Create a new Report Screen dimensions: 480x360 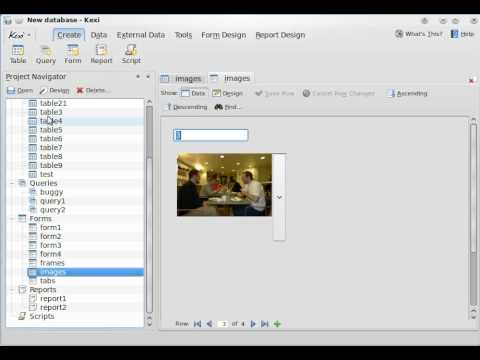pyautogui.click(x=101, y=54)
